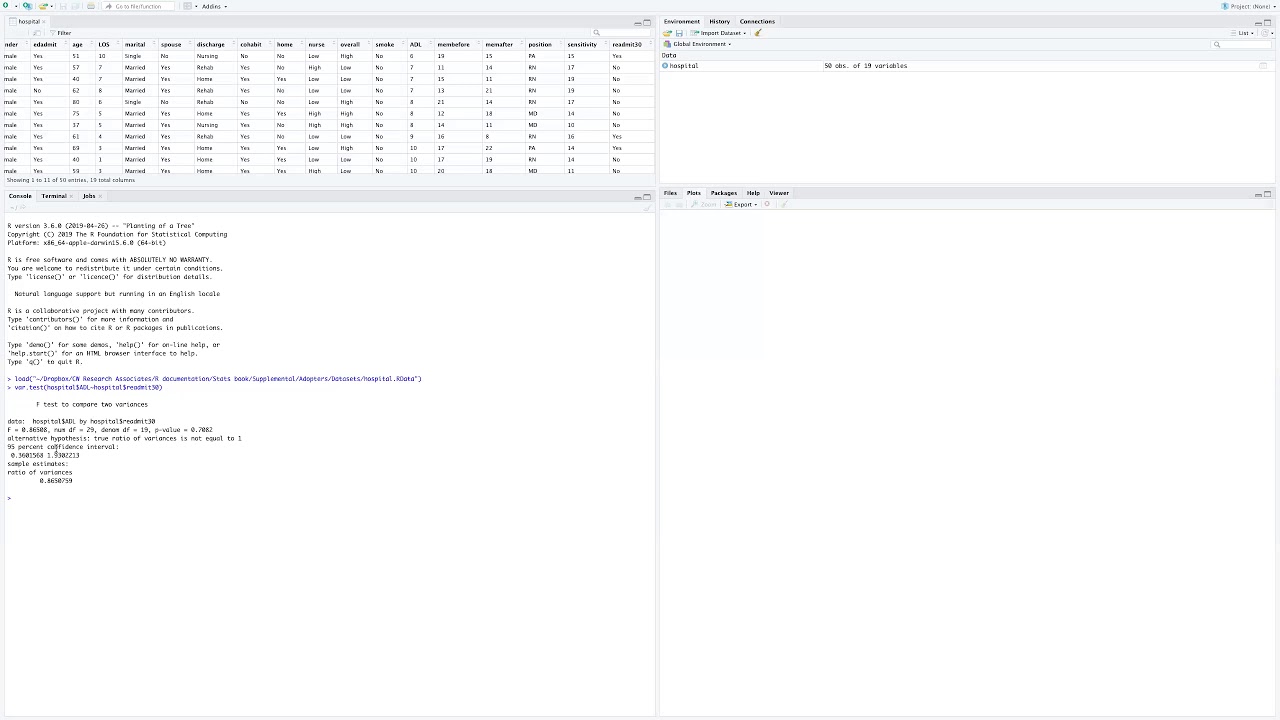Close the Jobs tab

click(x=99, y=196)
